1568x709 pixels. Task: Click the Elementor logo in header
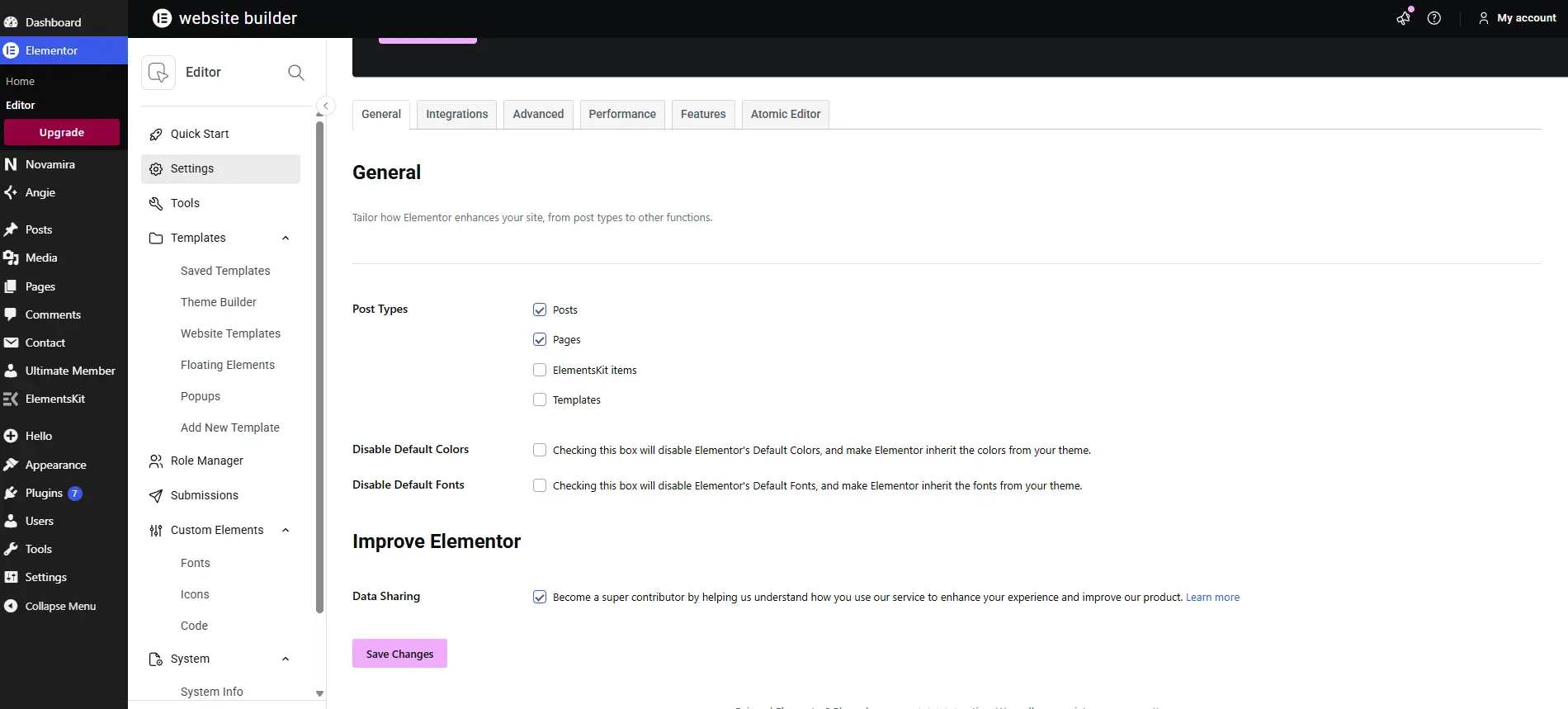pyautogui.click(x=163, y=18)
